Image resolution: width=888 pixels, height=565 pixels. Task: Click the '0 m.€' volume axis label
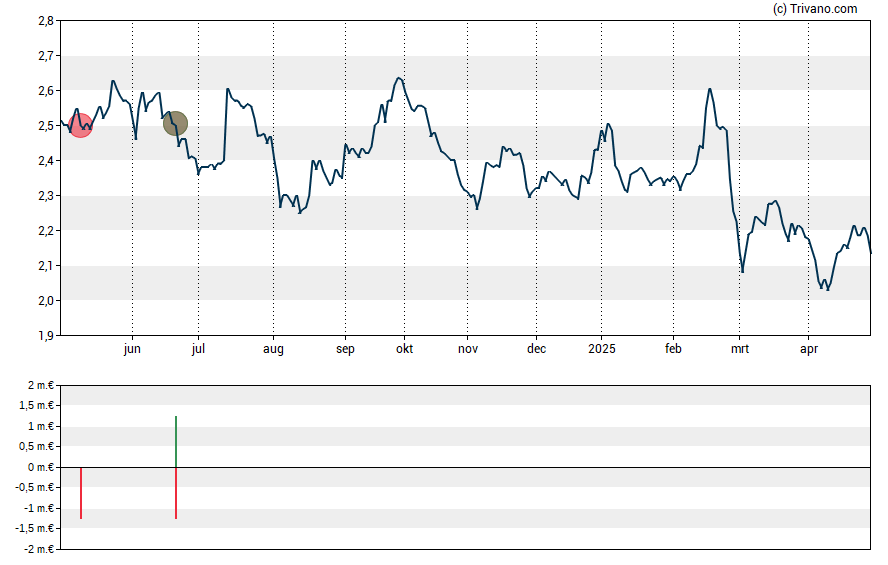(x=41, y=467)
